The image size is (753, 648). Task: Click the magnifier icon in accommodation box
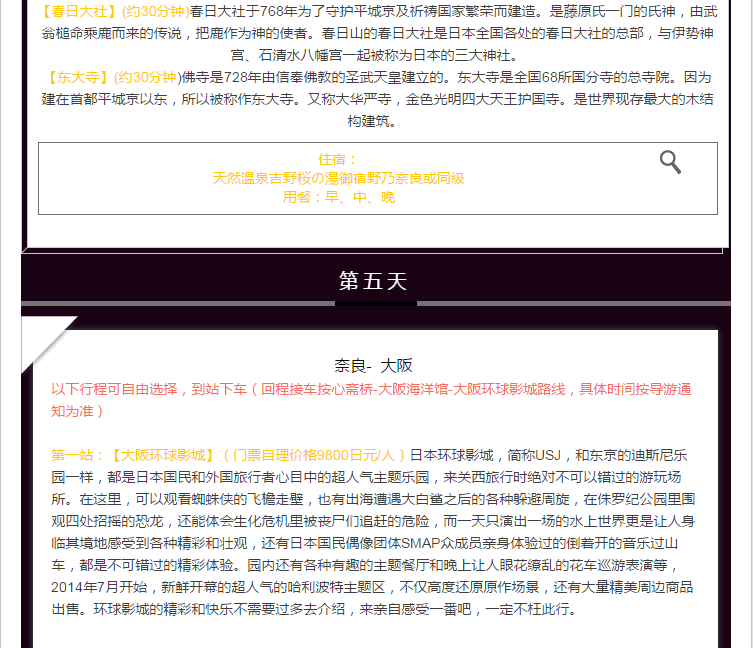pos(670,162)
